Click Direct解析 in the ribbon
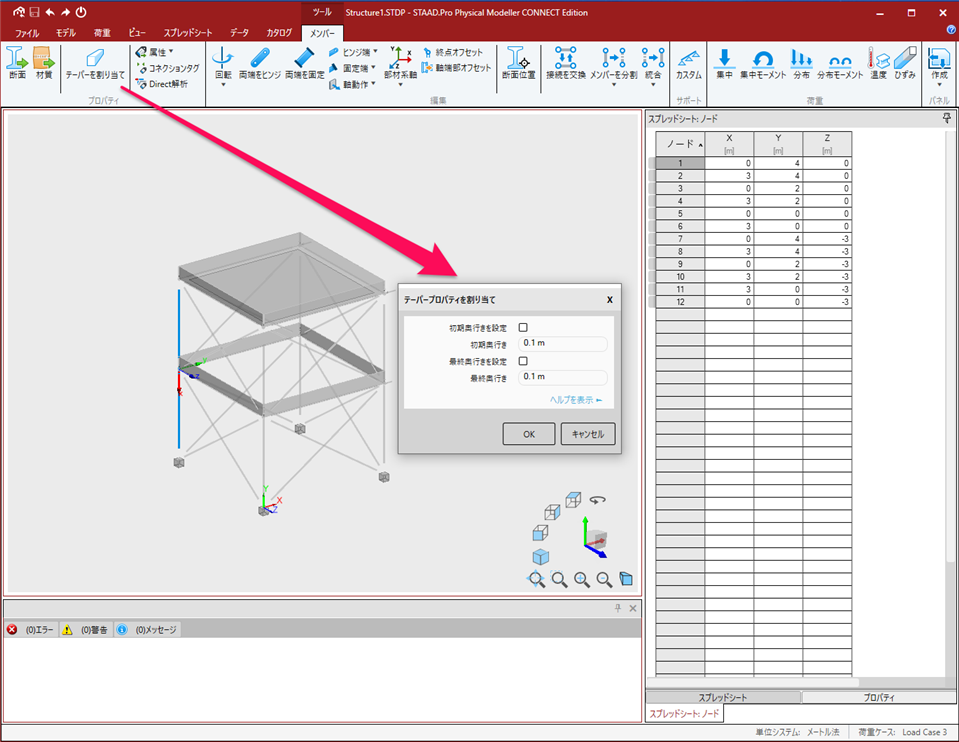 (162, 84)
